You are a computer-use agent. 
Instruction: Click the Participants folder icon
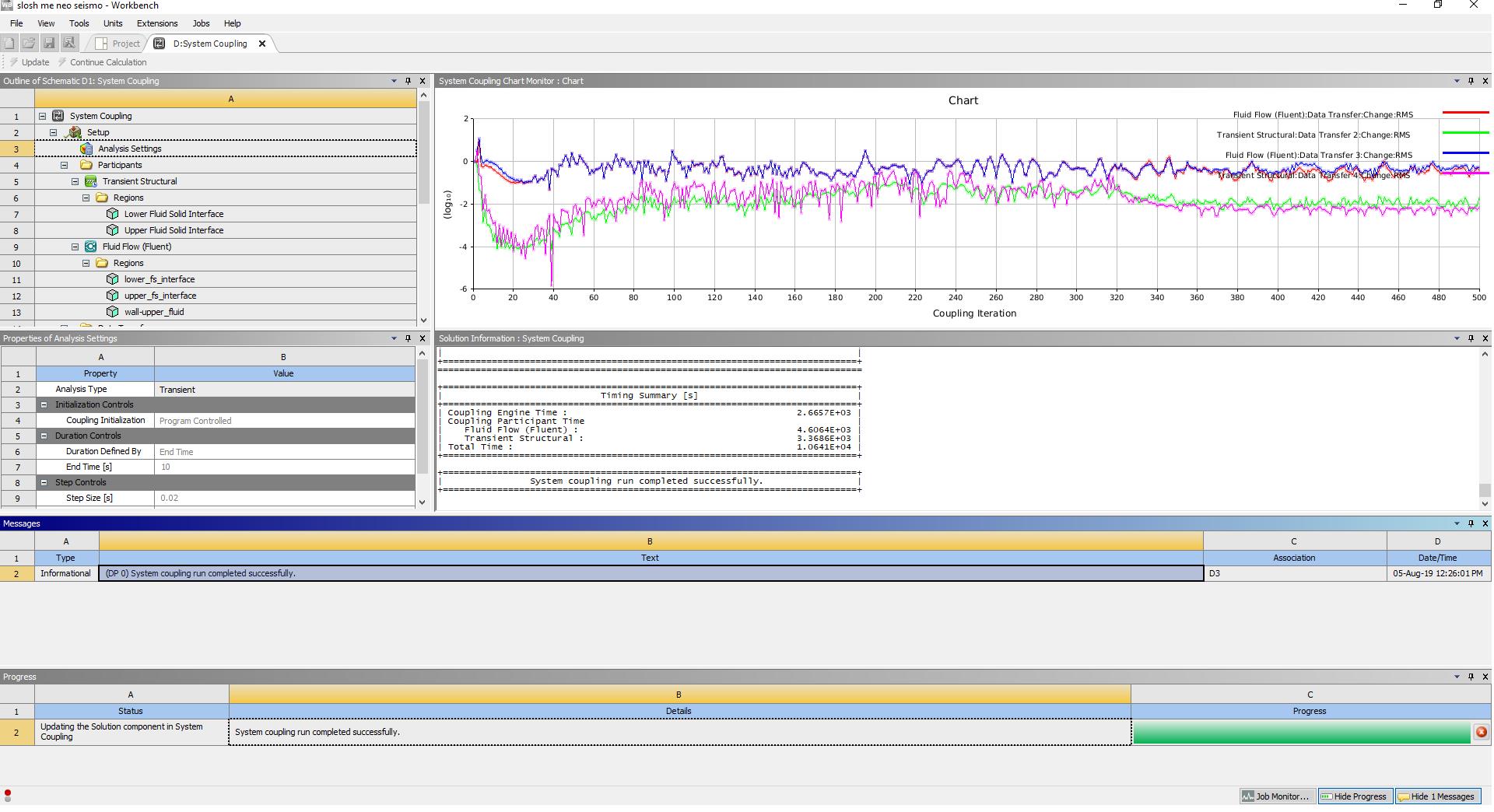click(x=86, y=165)
